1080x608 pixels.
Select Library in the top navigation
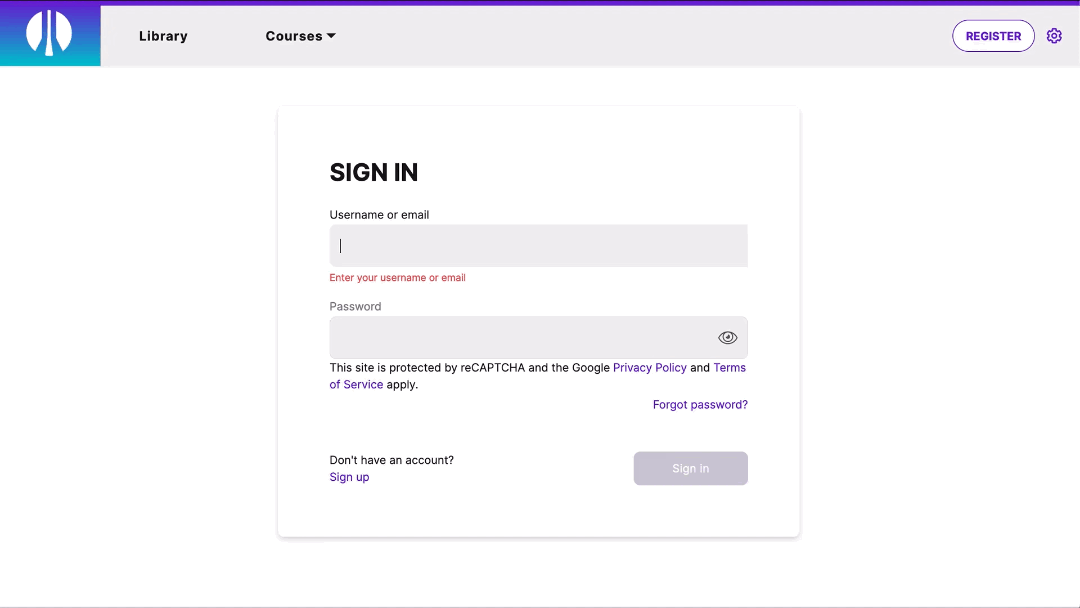[x=162, y=35]
